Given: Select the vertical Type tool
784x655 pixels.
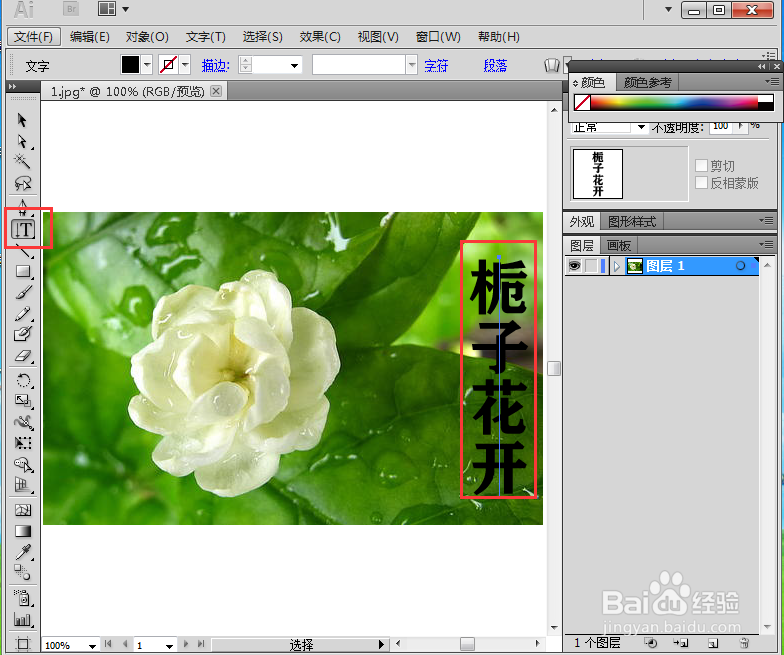Looking at the screenshot, I should click(x=23, y=230).
